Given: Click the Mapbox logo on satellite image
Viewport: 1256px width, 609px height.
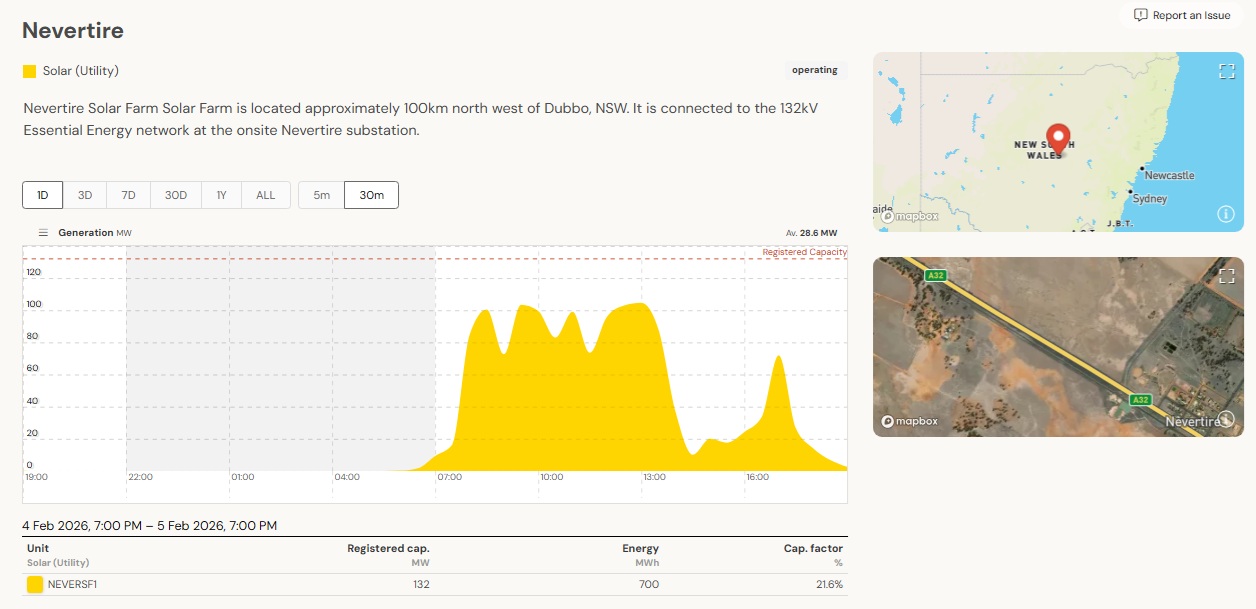Looking at the screenshot, I should click(x=909, y=421).
